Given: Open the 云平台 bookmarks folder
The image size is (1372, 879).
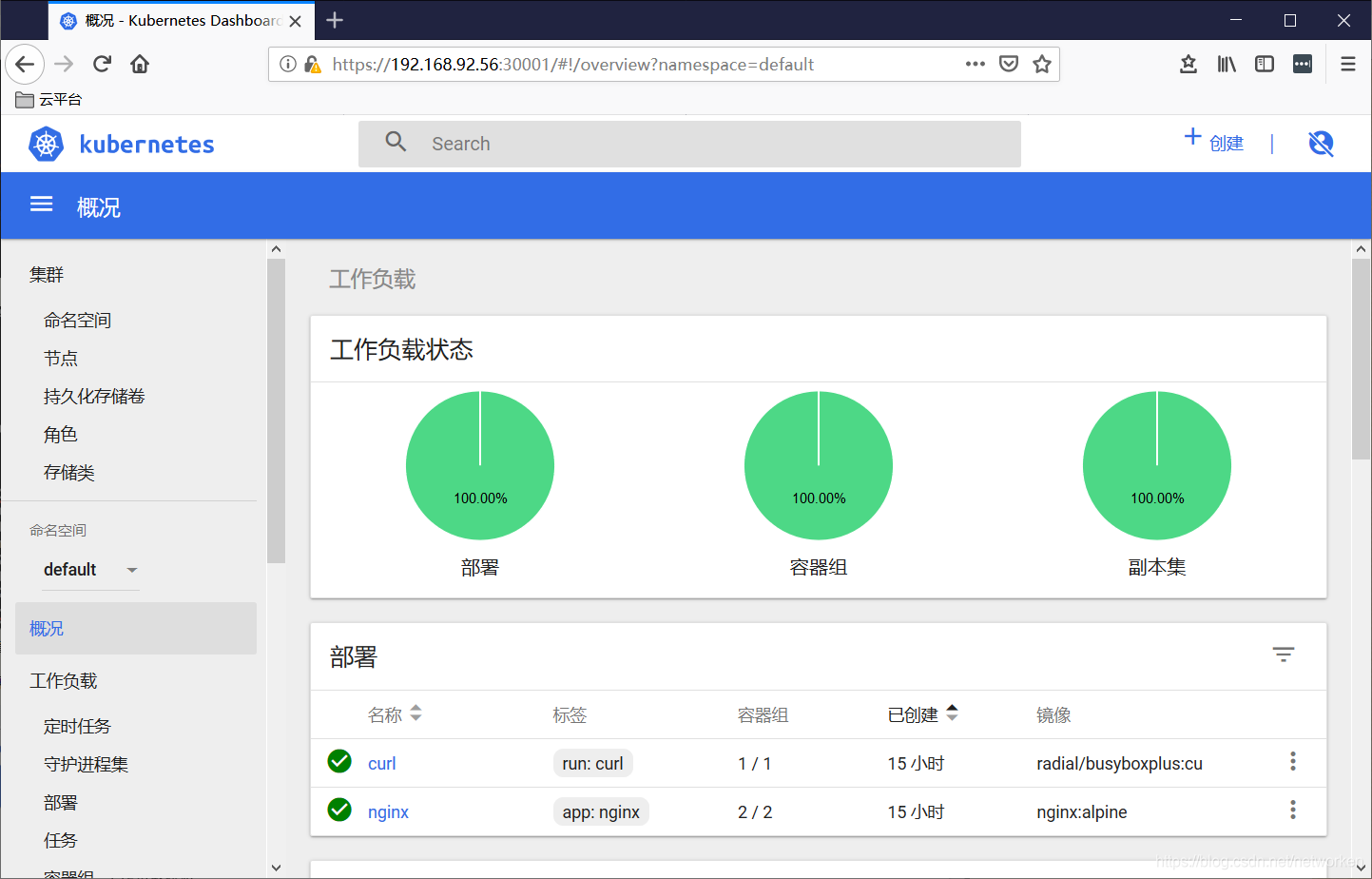Looking at the screenshot, I should pos(49,99).
